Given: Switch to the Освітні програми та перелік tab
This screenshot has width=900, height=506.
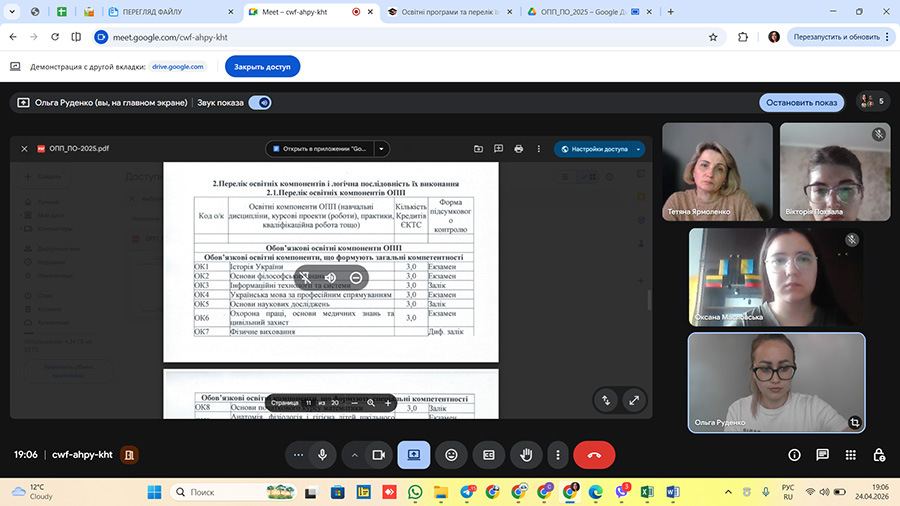Looking at the screenshot, I should point(448,11).
